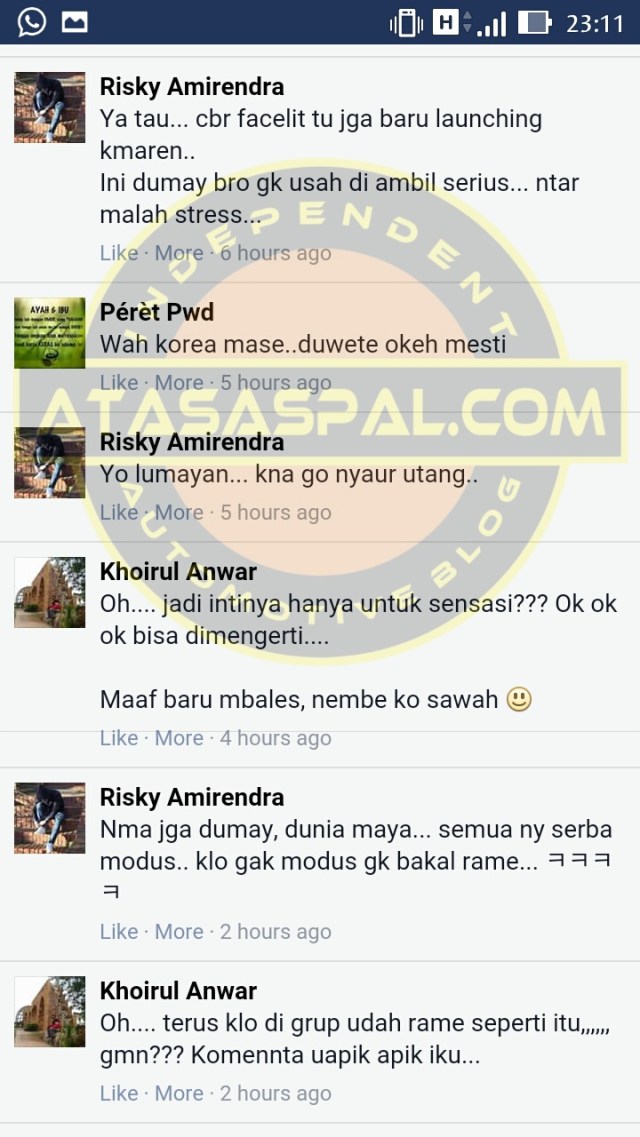Like Pérèt Pwd's korea mase comment
Screen dimensions: 640x1137
click(119, 383)
